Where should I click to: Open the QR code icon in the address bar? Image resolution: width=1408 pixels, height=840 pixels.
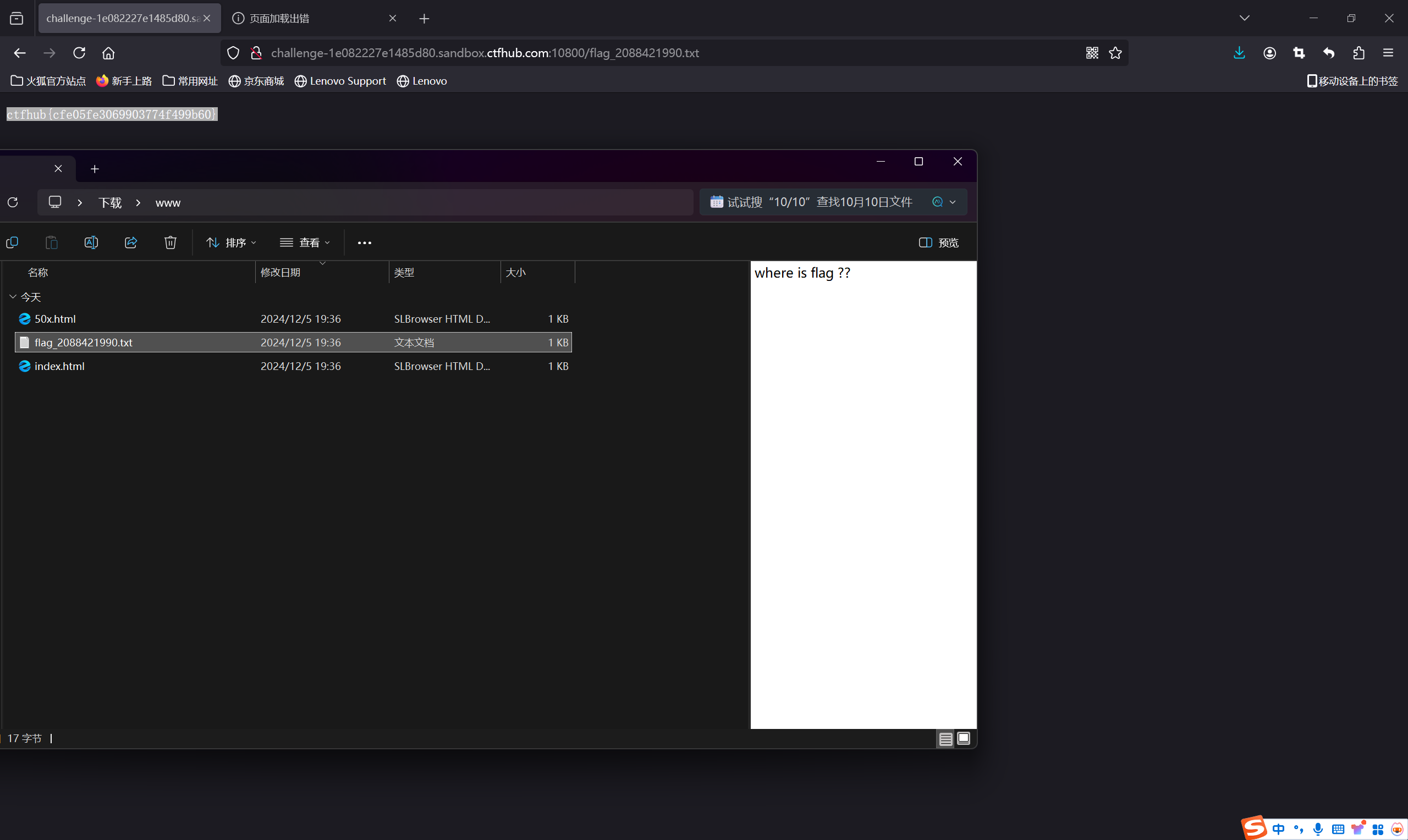(x=1092, y=53)
